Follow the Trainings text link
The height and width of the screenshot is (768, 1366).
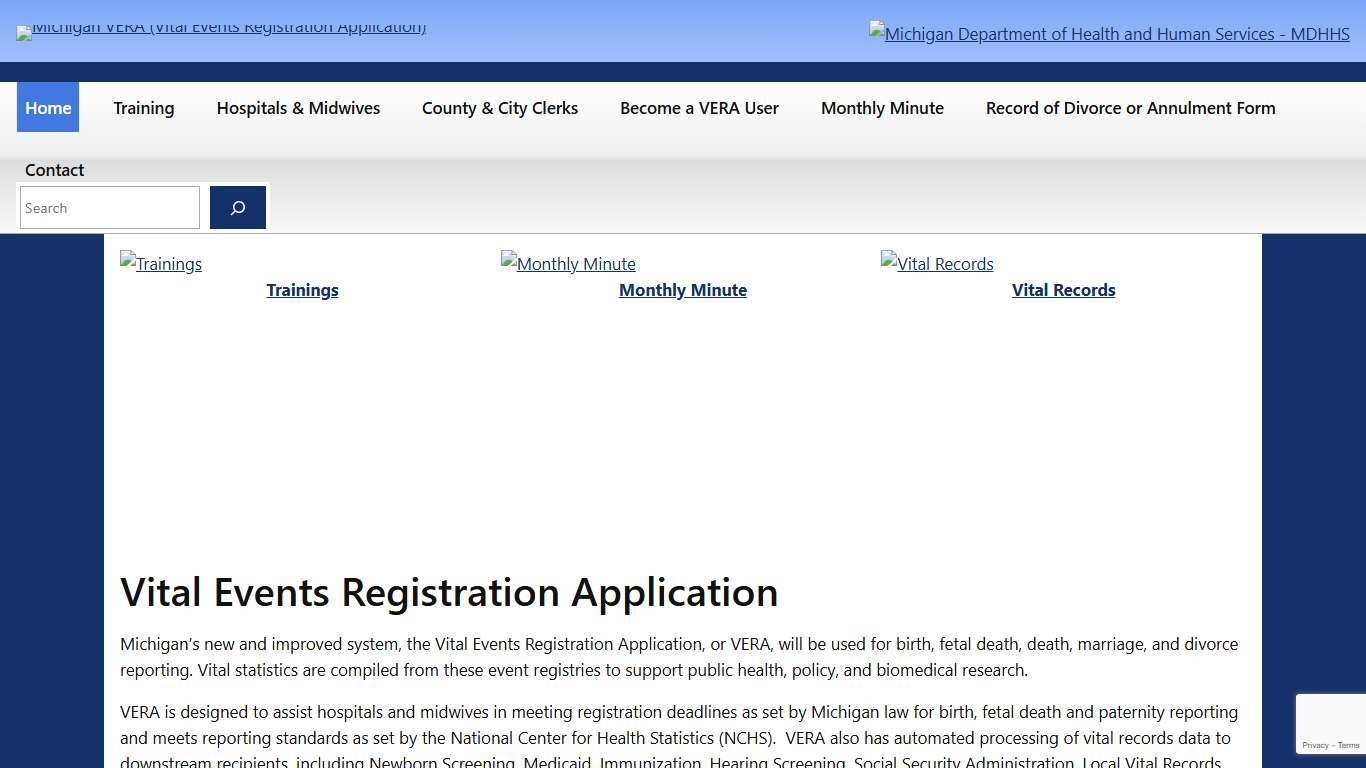click(302, 290)
